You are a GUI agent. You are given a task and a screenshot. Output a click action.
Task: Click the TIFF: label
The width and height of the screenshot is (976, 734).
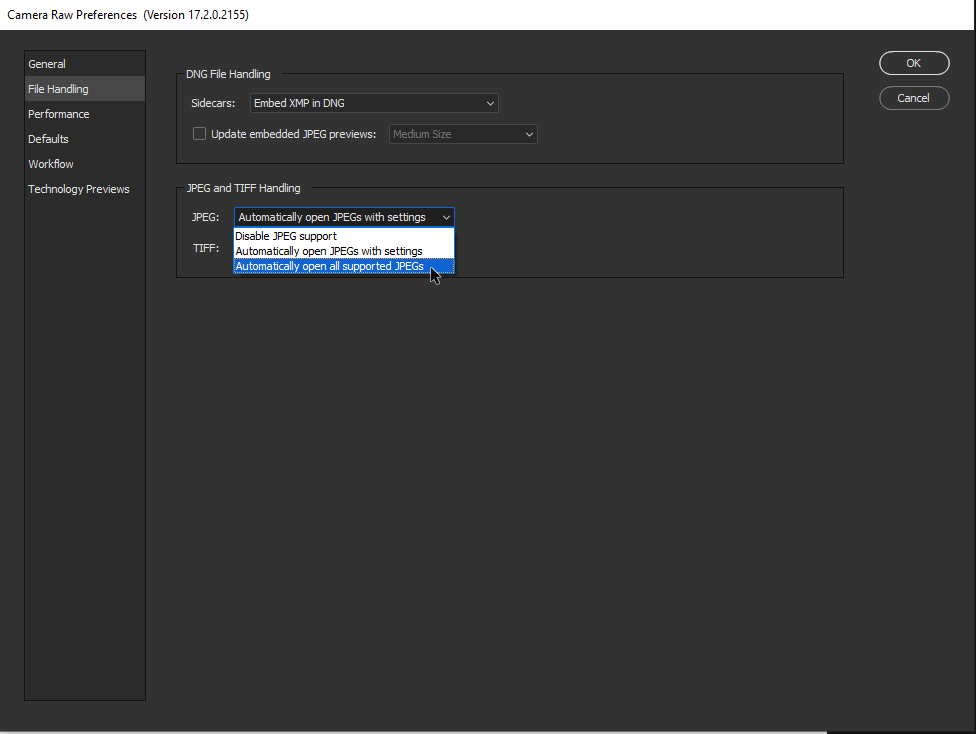(x=206, y=248)
